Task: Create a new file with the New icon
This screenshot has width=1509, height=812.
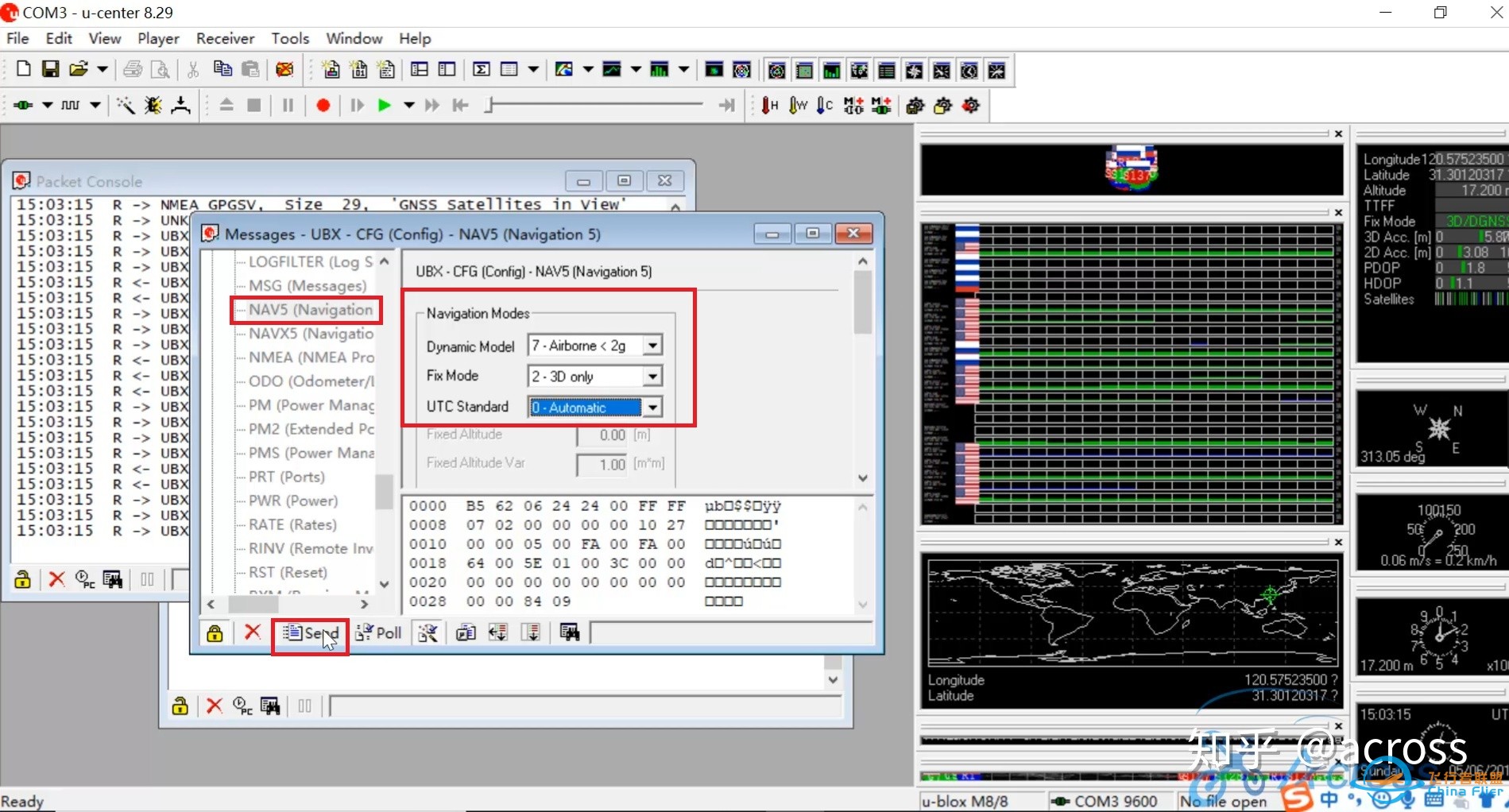Action: coord(23,70)
